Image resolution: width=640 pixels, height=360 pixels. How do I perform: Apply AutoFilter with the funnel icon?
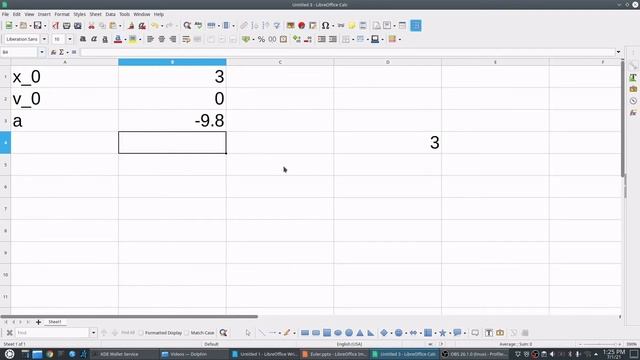(277, 26)
